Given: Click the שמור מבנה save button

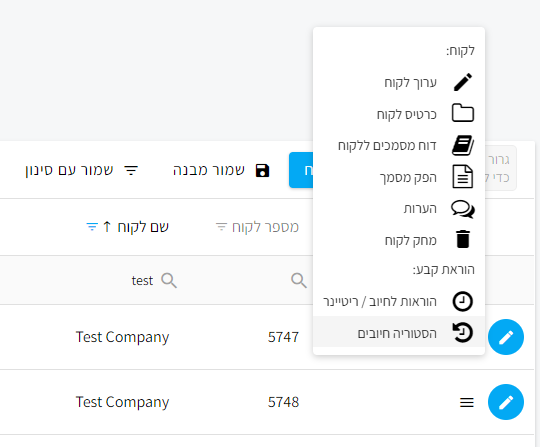Looking at the screenshot, I should 221,170.
